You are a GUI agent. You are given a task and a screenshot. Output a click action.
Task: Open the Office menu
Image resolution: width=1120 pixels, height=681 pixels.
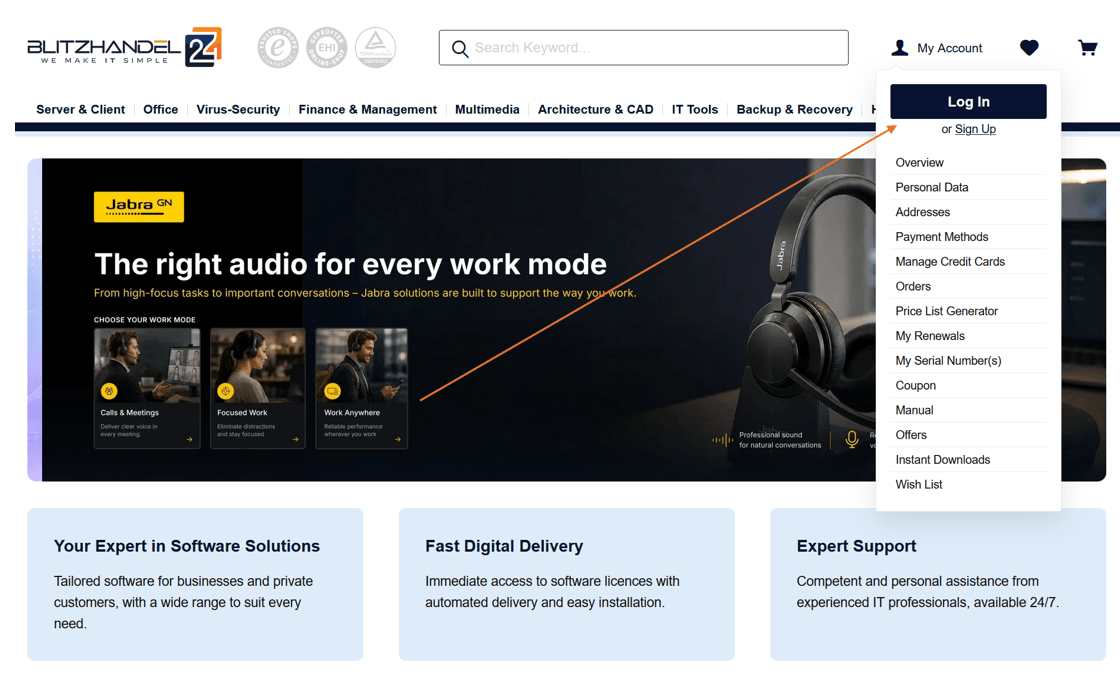[x=161, y=109]
